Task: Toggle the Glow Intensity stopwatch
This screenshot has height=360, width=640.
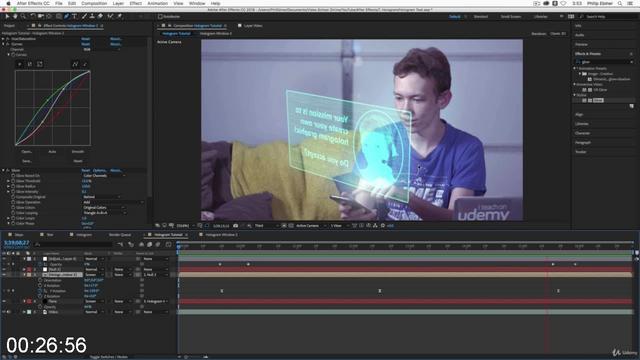Action: [13, 191]
